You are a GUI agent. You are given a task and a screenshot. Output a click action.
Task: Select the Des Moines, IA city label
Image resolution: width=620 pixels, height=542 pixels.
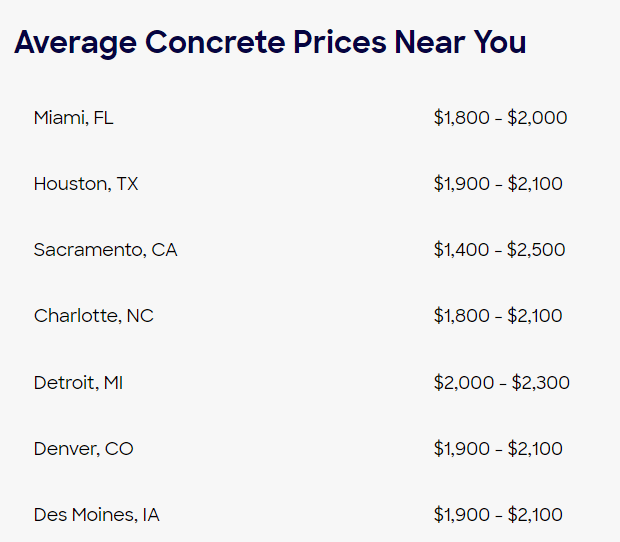point(96,515)
